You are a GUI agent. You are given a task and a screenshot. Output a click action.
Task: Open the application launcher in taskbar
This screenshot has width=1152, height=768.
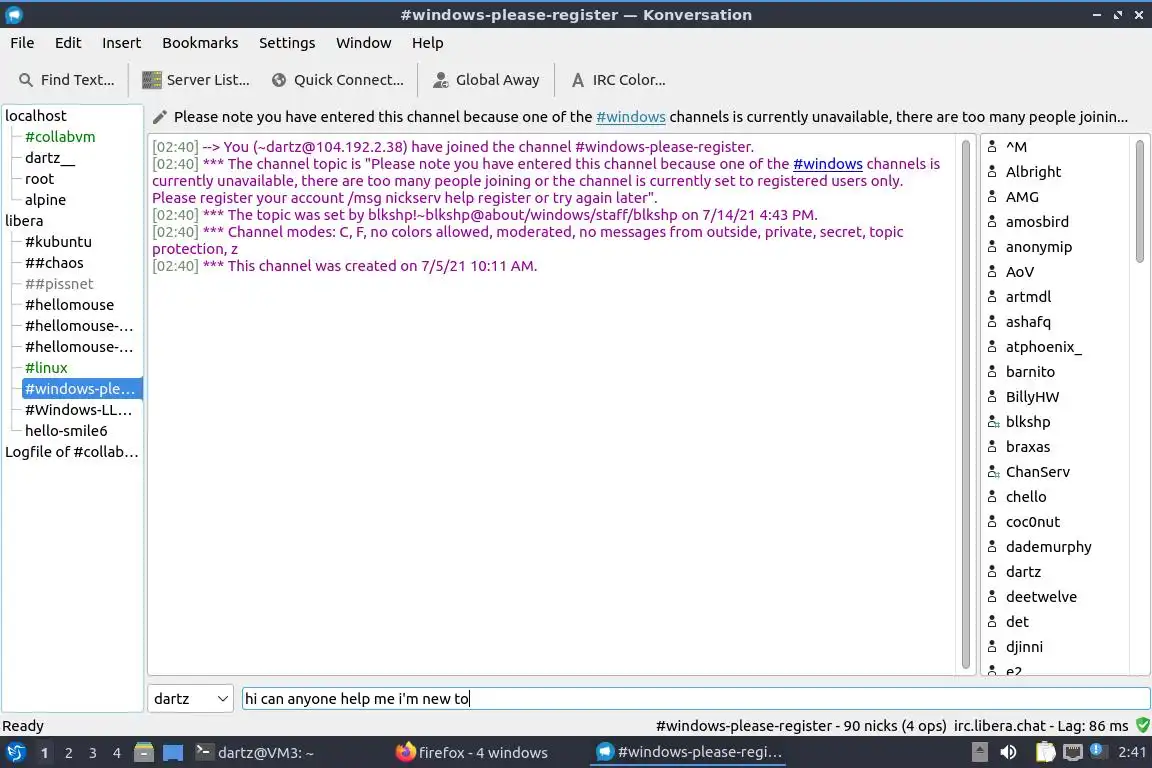[15, 753]
